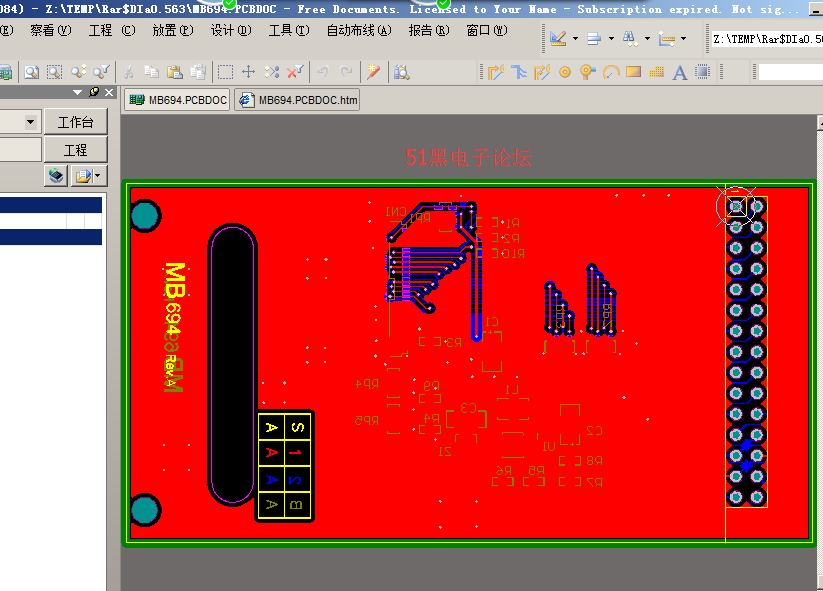
Task: Click the copy icon in toolbar
Action: [152, 72]
